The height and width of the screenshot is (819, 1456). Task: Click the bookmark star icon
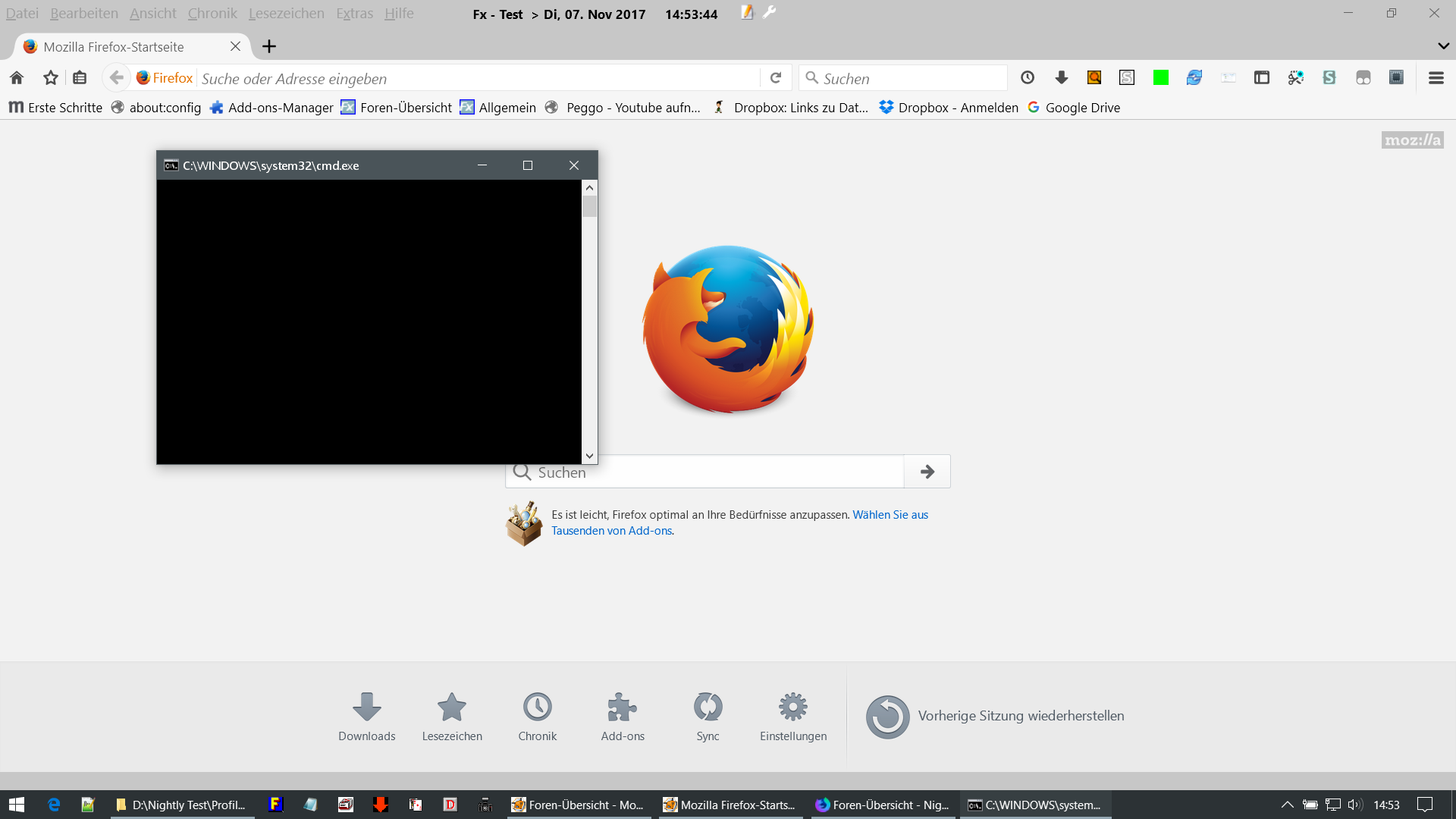click(x=51, y=78)
